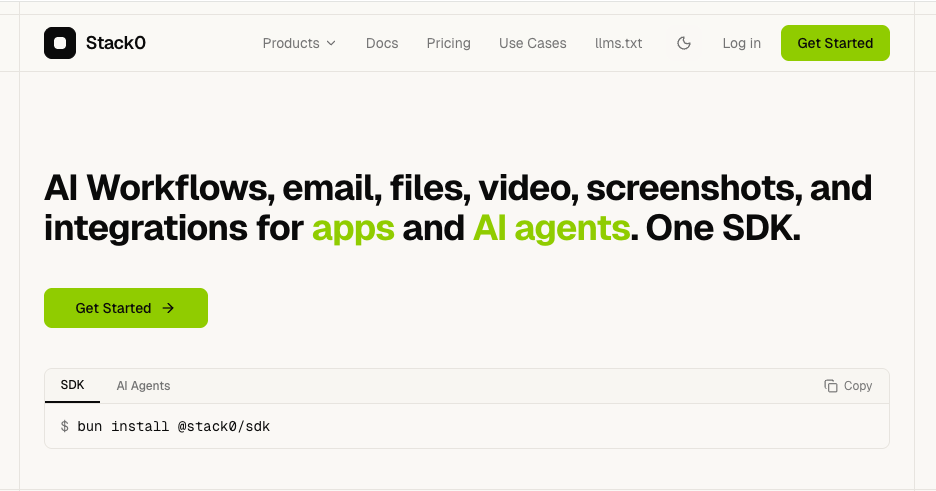Image resolution: width=936 pixels, height=491 pixels.
Task: Switch to the AI Agents tab
Action: click(x=143, y=386)
